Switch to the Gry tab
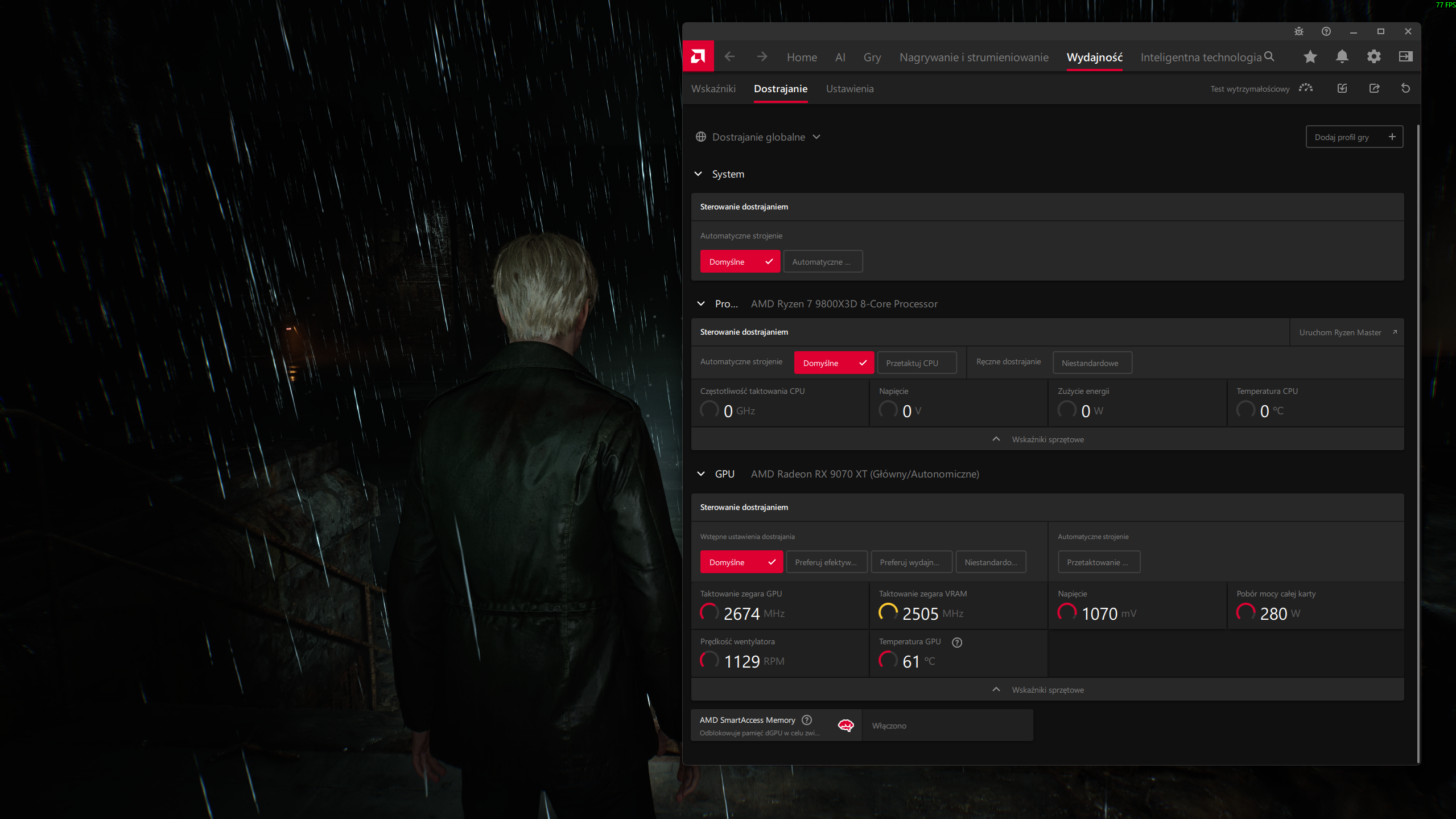 point(872,57)
